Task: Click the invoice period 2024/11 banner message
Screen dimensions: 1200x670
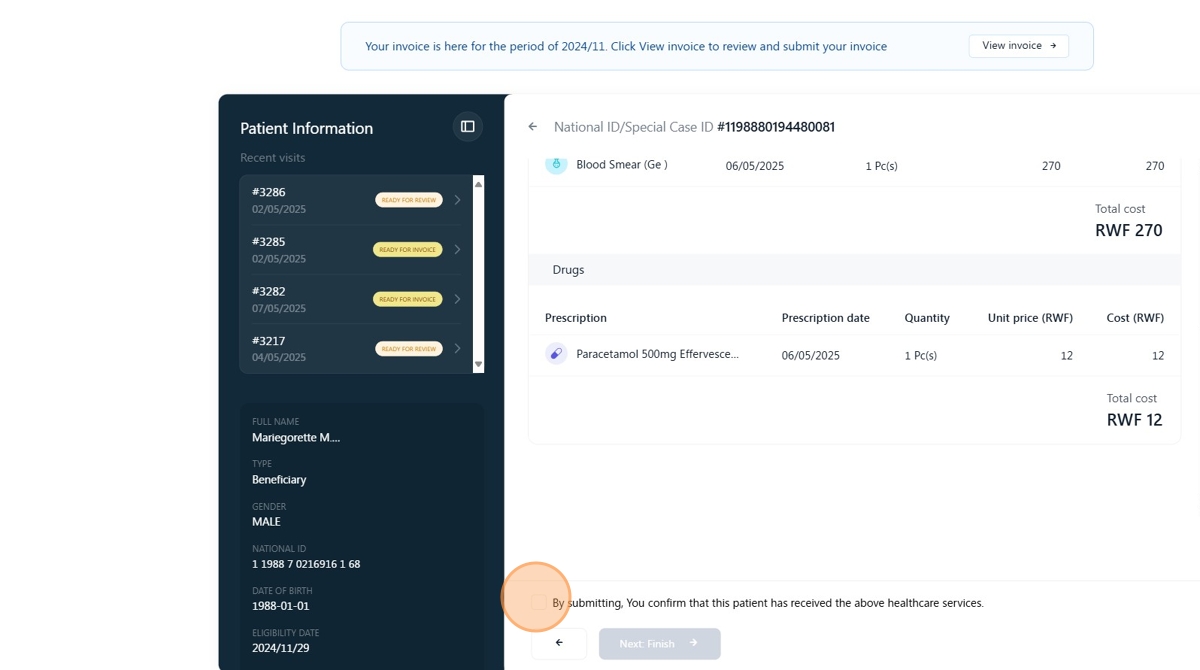Action: (626, 46)
